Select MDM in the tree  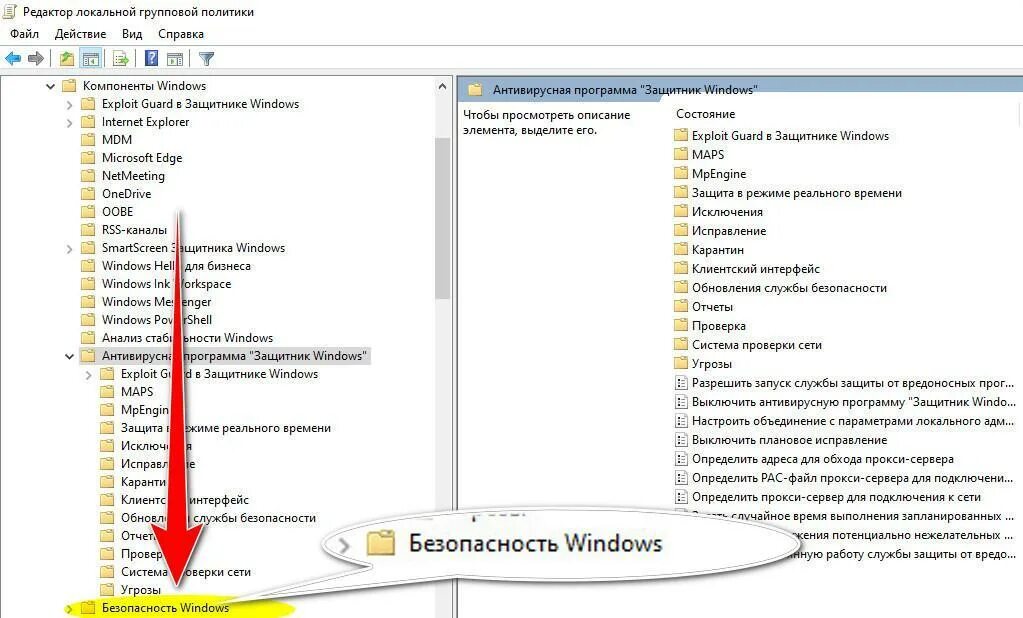[117, 140]
